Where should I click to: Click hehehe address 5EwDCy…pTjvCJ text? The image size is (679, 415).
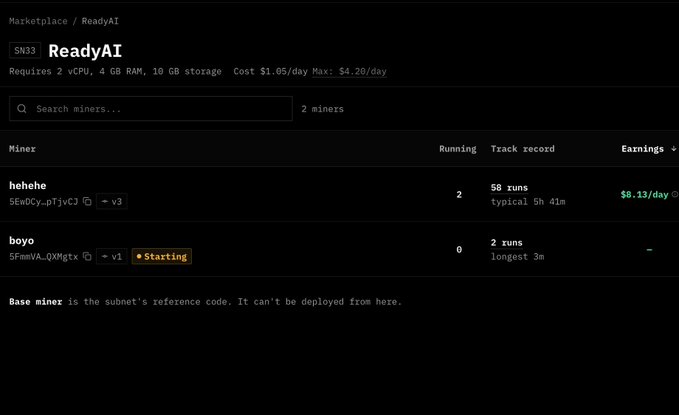click(44, 201)
